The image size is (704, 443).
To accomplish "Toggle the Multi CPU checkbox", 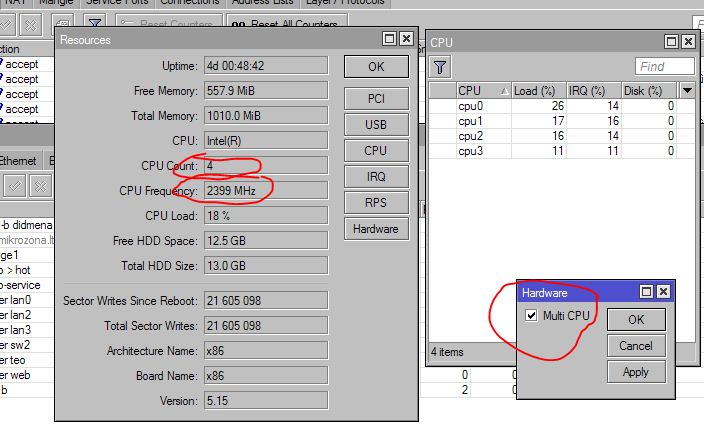I will pos(531,316).
